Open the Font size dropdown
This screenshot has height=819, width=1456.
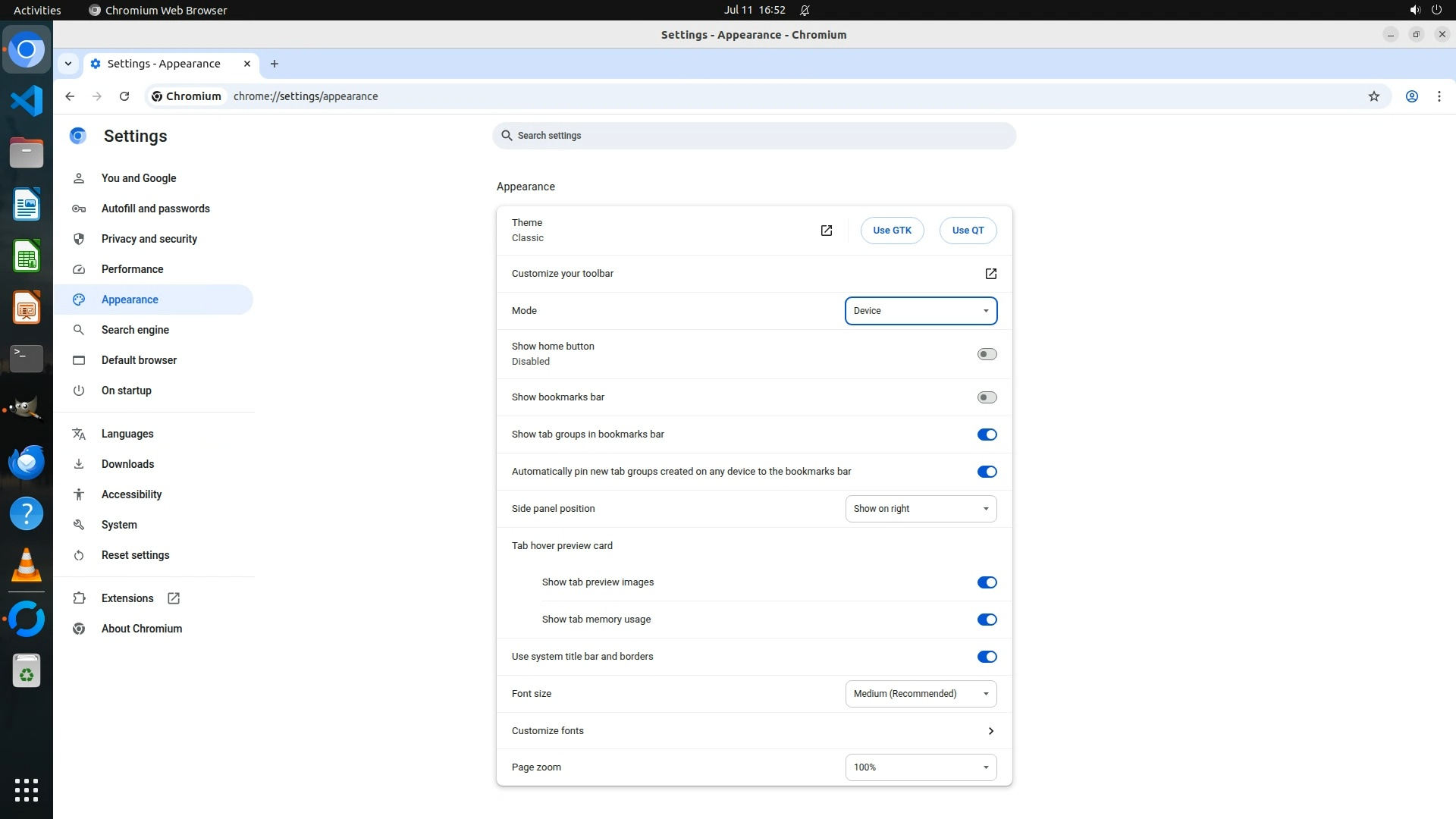point(921,694)
